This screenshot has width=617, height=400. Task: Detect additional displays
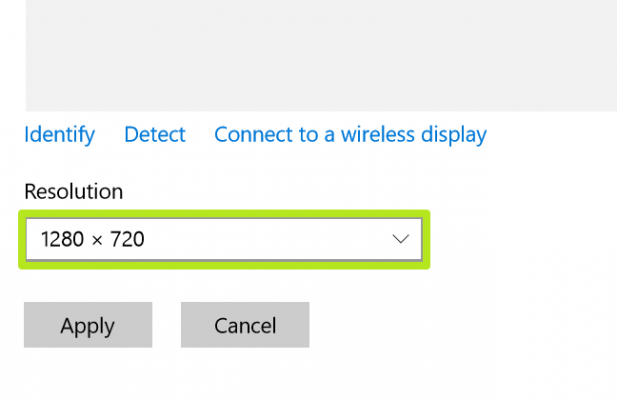(155, 134)
